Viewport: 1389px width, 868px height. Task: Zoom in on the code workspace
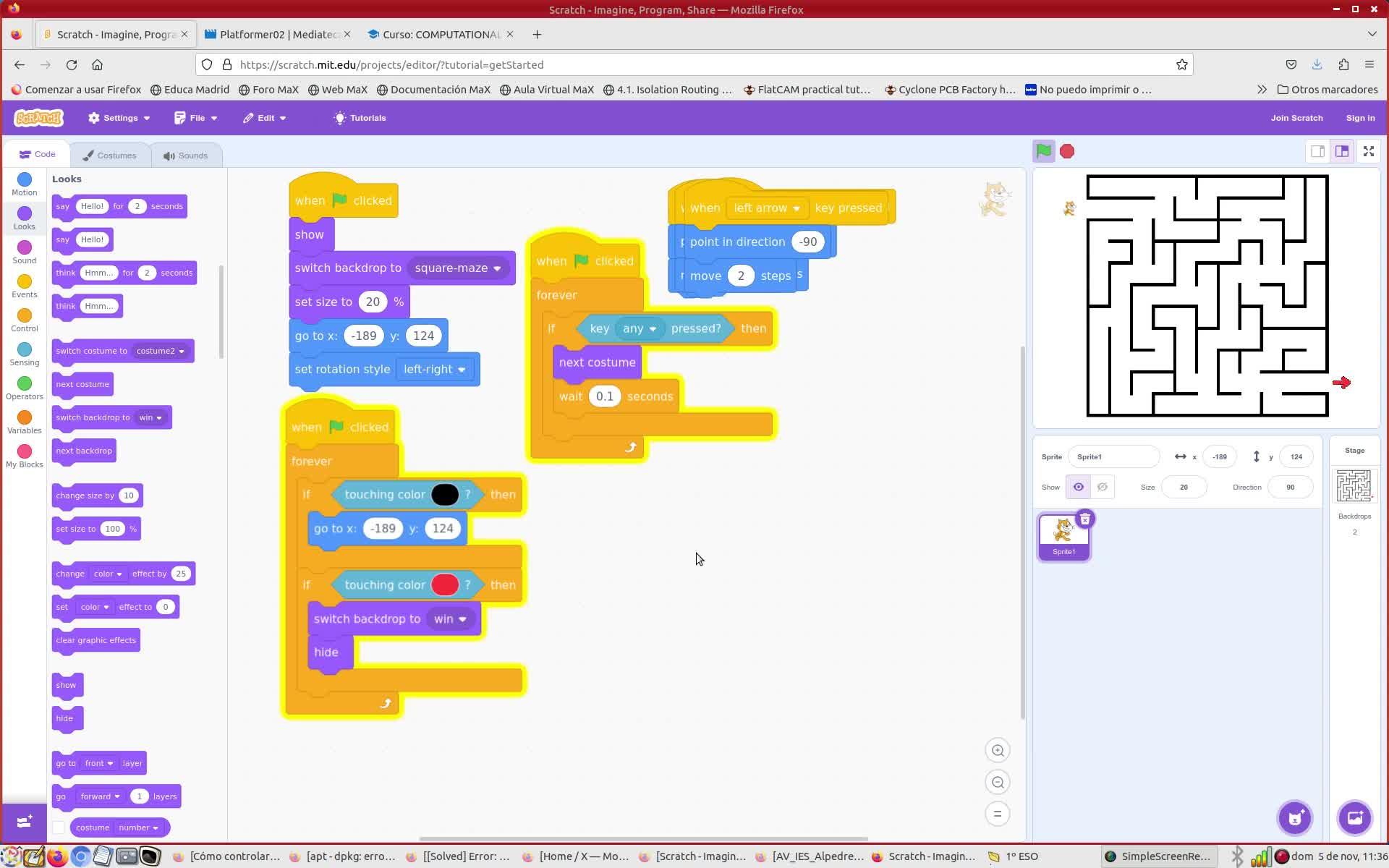(x=998, y=751)
